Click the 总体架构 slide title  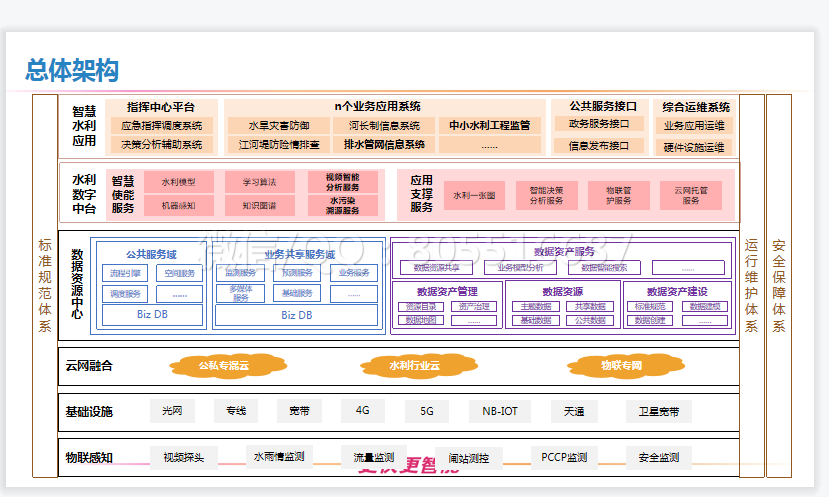[x=72, y=70]
